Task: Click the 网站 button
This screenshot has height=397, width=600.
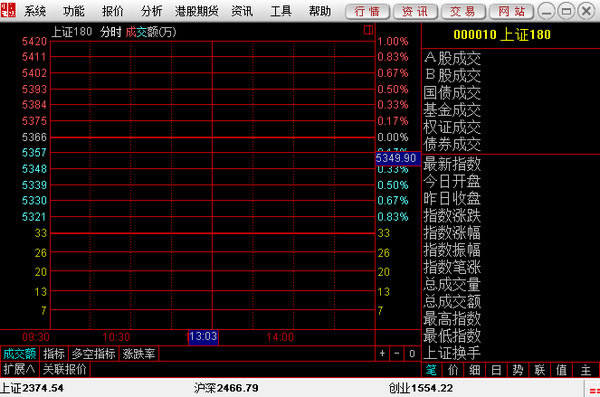Action: coord(512,11)
